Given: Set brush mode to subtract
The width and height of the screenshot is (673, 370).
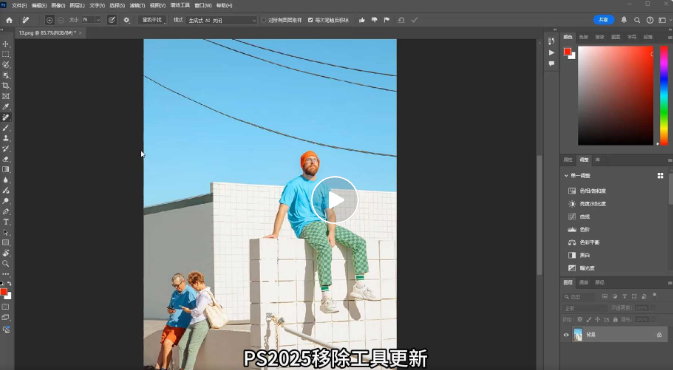Looking at the screenshot, I should 61,20.
